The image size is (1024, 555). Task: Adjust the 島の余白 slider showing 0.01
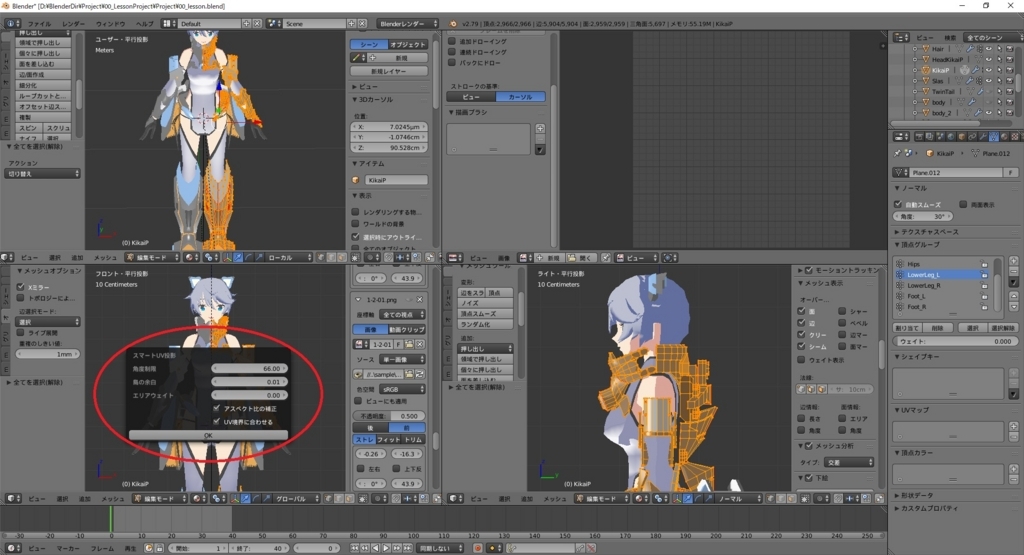(x=249, y=382)
